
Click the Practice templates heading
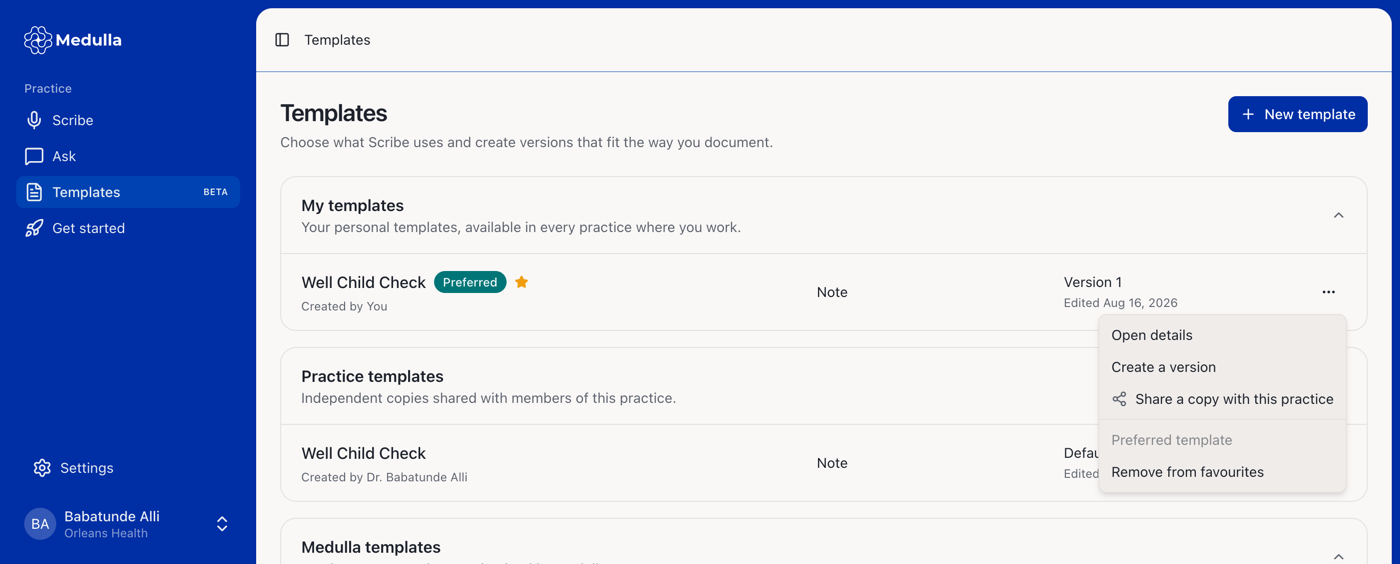pyautogui.click(x=372, y=376)
